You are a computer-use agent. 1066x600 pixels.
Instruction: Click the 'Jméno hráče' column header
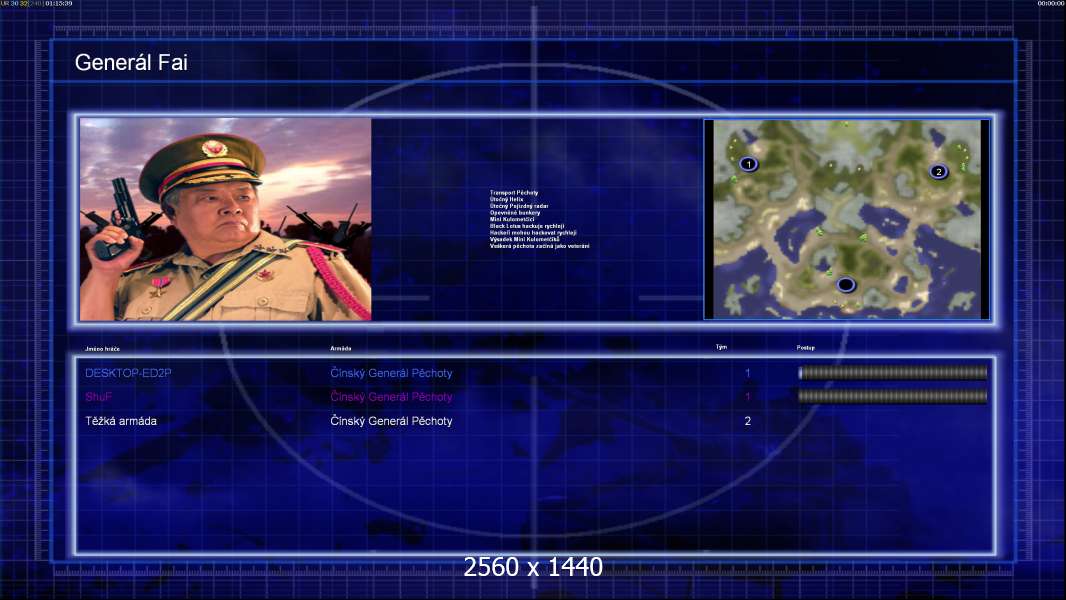tap(103, 349)
